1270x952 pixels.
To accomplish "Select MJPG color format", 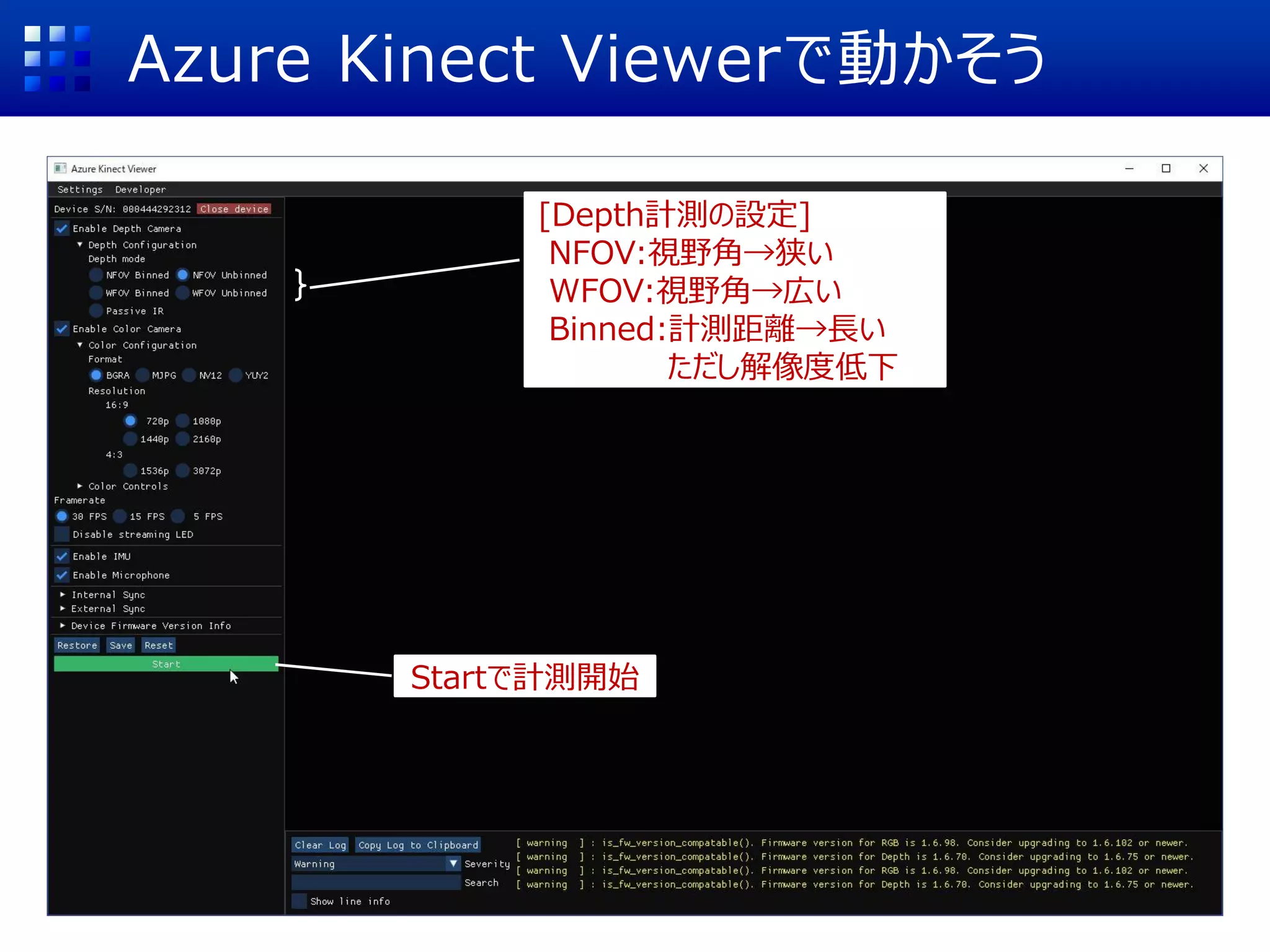I will click(143, 375).
